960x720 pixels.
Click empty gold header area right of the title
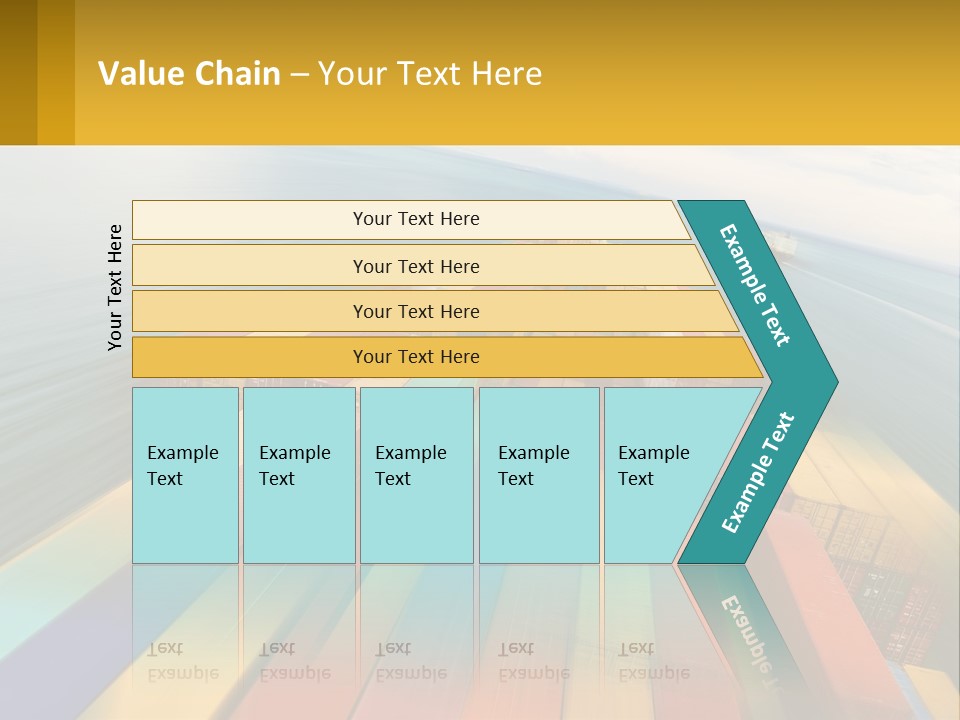(750, 72)
